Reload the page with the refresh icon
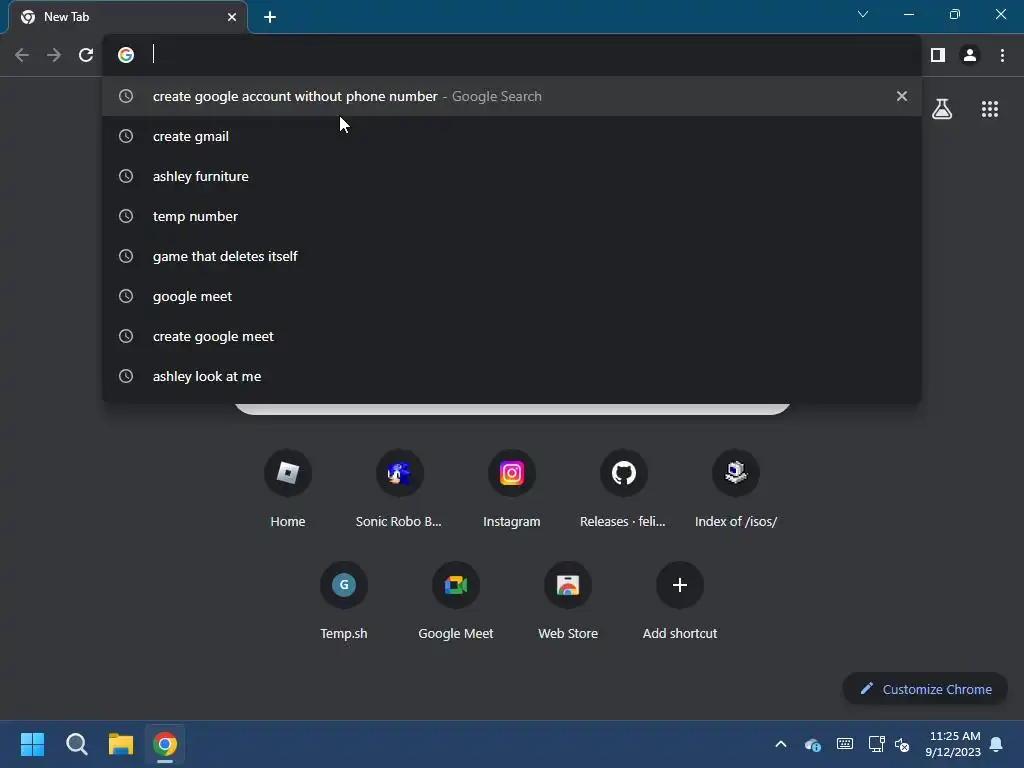 click(86, 55)
